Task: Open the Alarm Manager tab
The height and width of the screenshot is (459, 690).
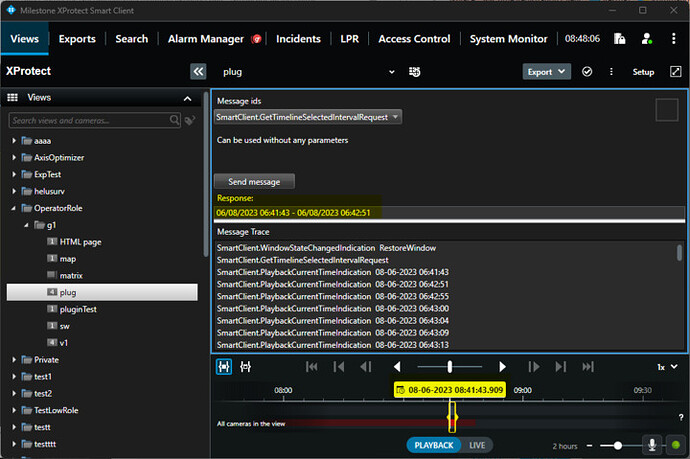Action: (x=206, y=39)
